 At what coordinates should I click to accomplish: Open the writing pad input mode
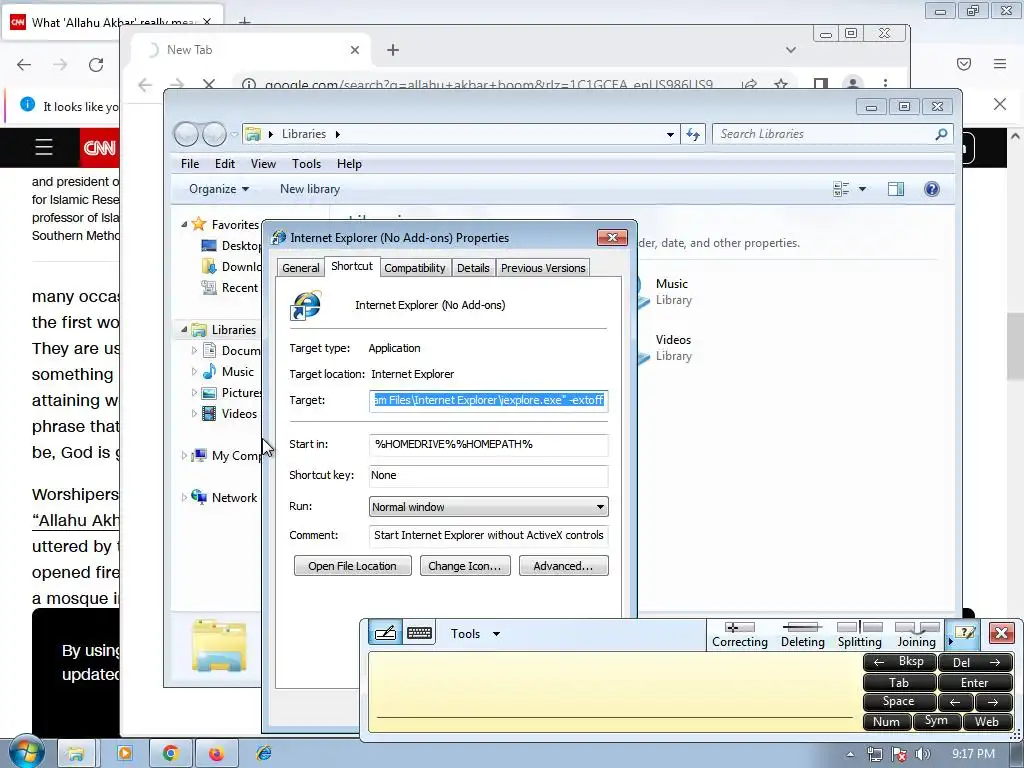(385, 633)
